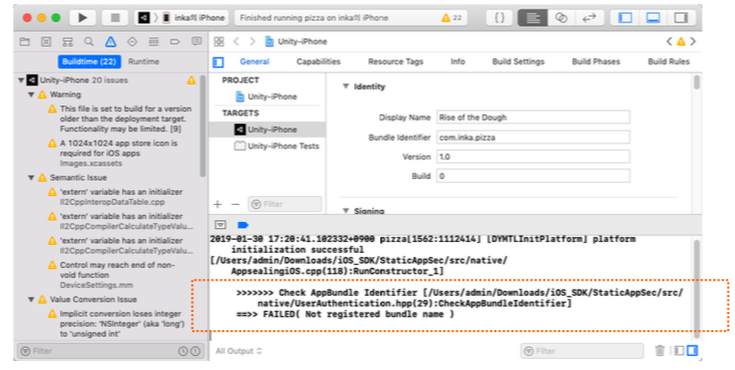The width and height of the screenshot is (735, 370).
Task: Collapse the Semantic Issue group
Action: coord(31,178)
